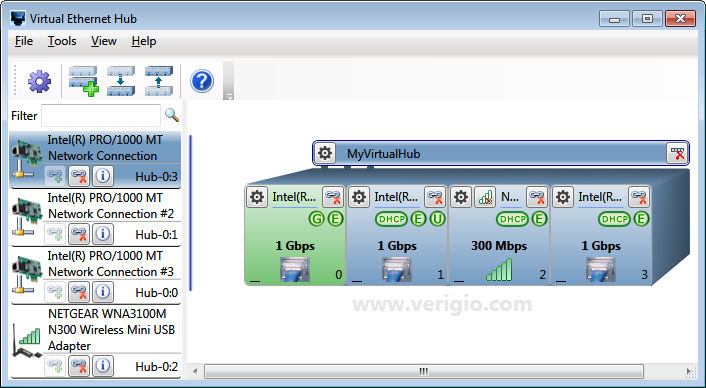Image resolution: width=706 pixels, height=388 pixels.
Task: Click detach link icon for Hub-0:0 adapter
Action: [x=79, y=292]
